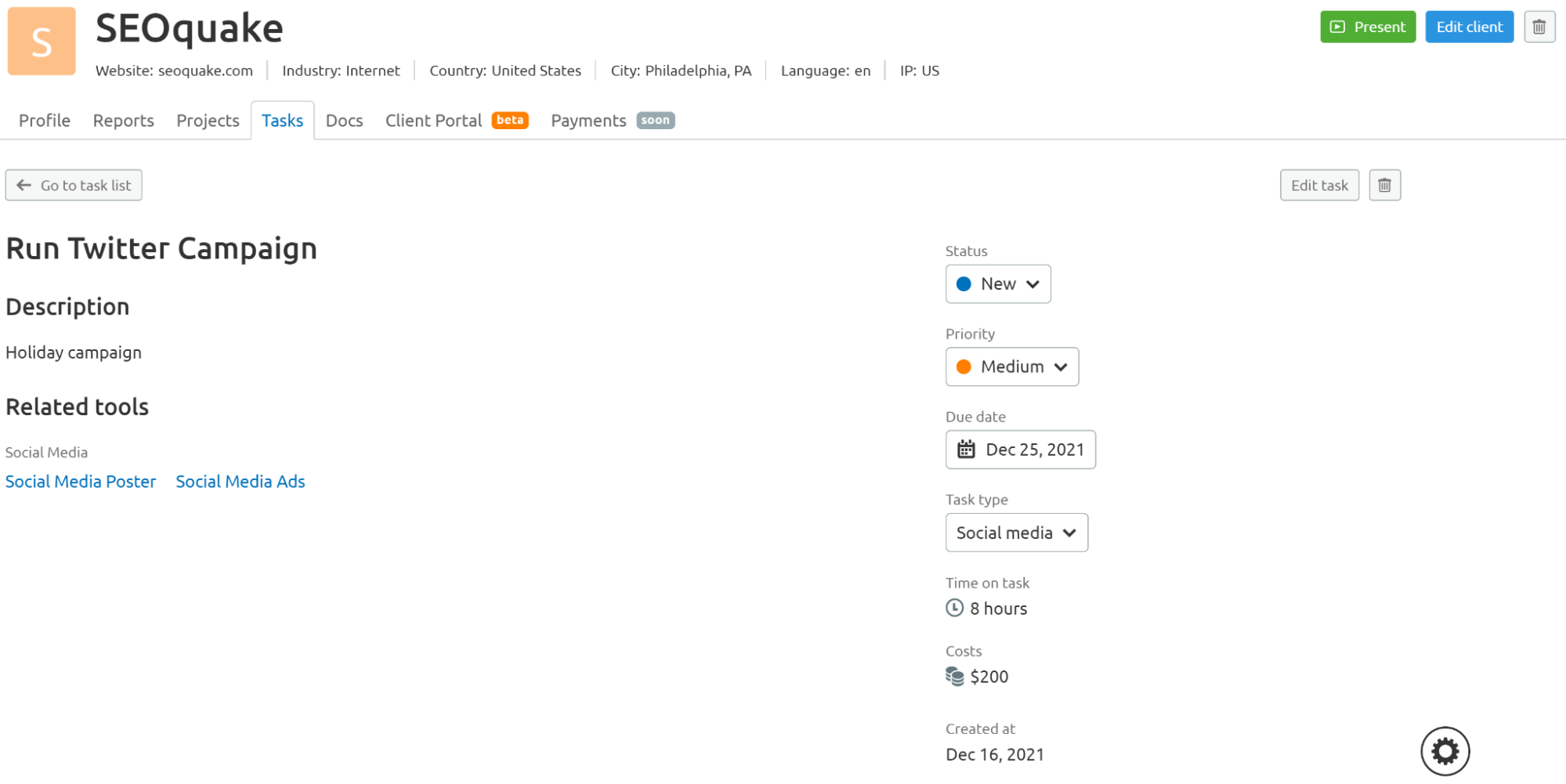This screenshot has height=784, width=1566.
Task: Open the settings gear icon
Action: [1445, 751]
